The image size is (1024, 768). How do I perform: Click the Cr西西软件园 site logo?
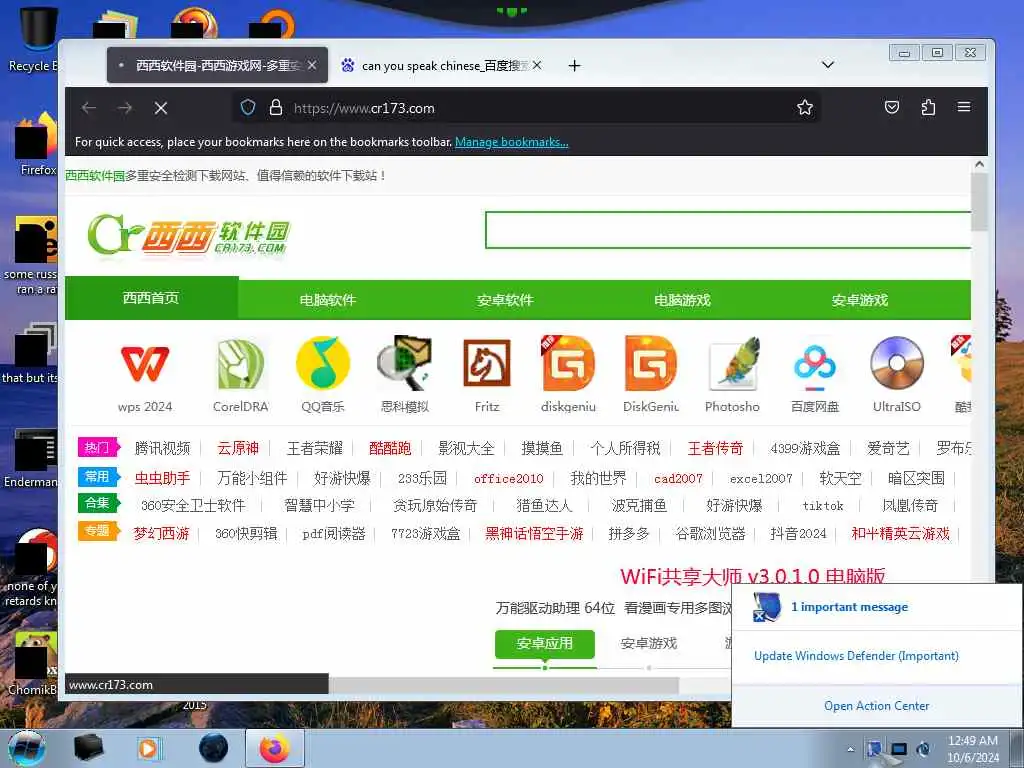pyautogui.click(x=189, y=234)
